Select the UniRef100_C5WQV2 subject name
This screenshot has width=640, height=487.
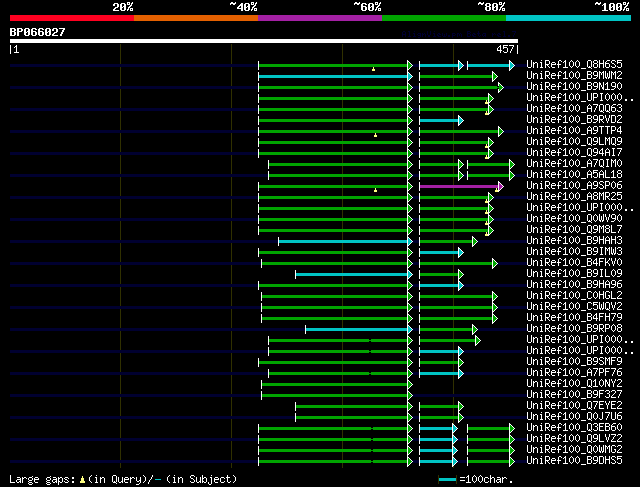[574, 307]
